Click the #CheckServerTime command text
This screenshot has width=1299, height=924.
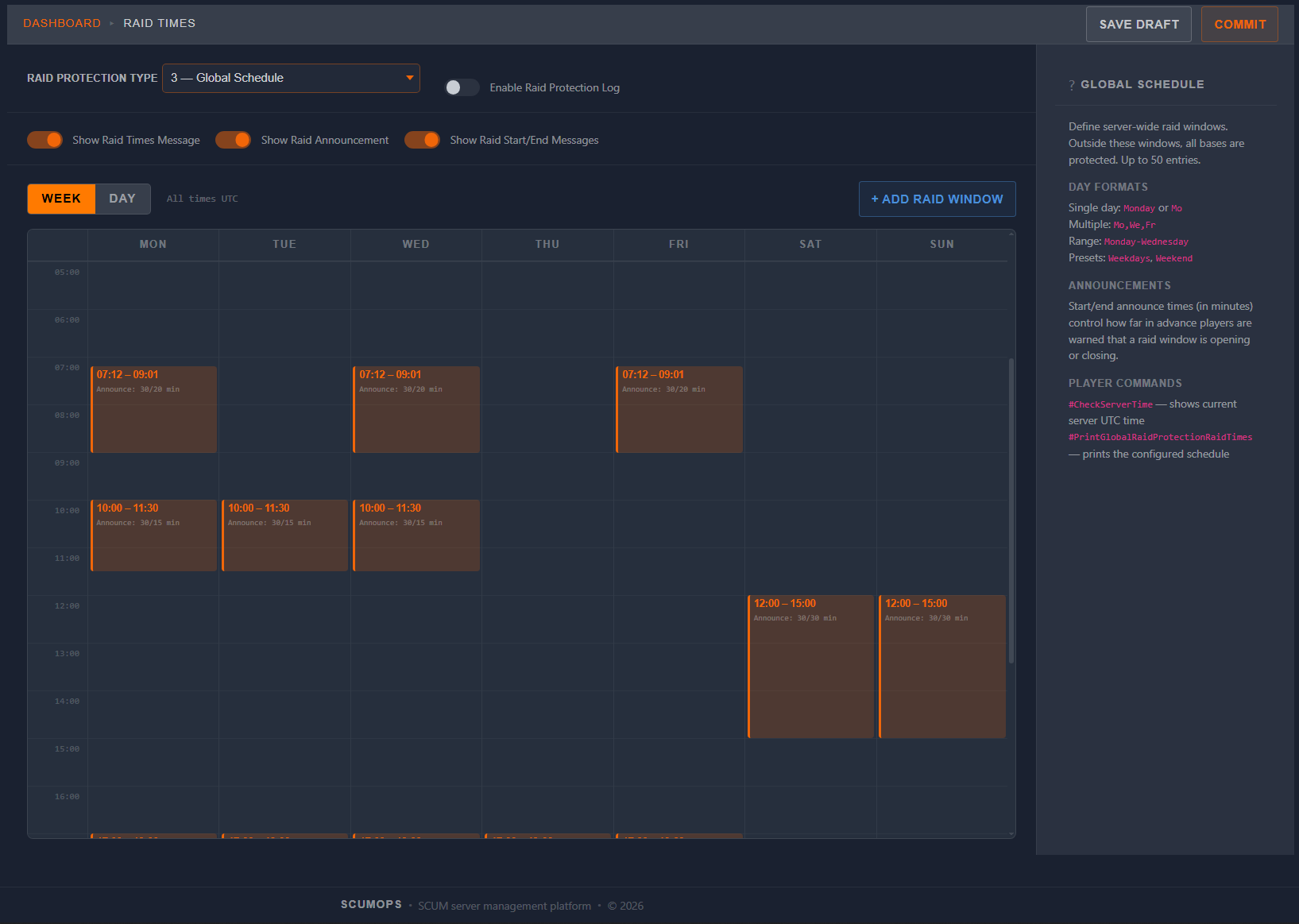[1110, 404]
